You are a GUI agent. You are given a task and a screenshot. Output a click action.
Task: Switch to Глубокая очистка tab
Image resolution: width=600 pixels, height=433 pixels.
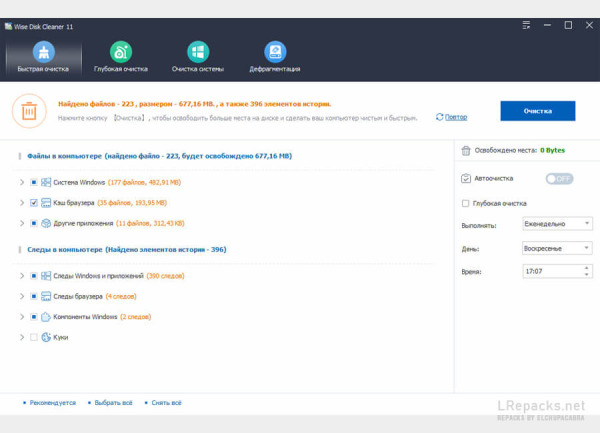point(121,57)
